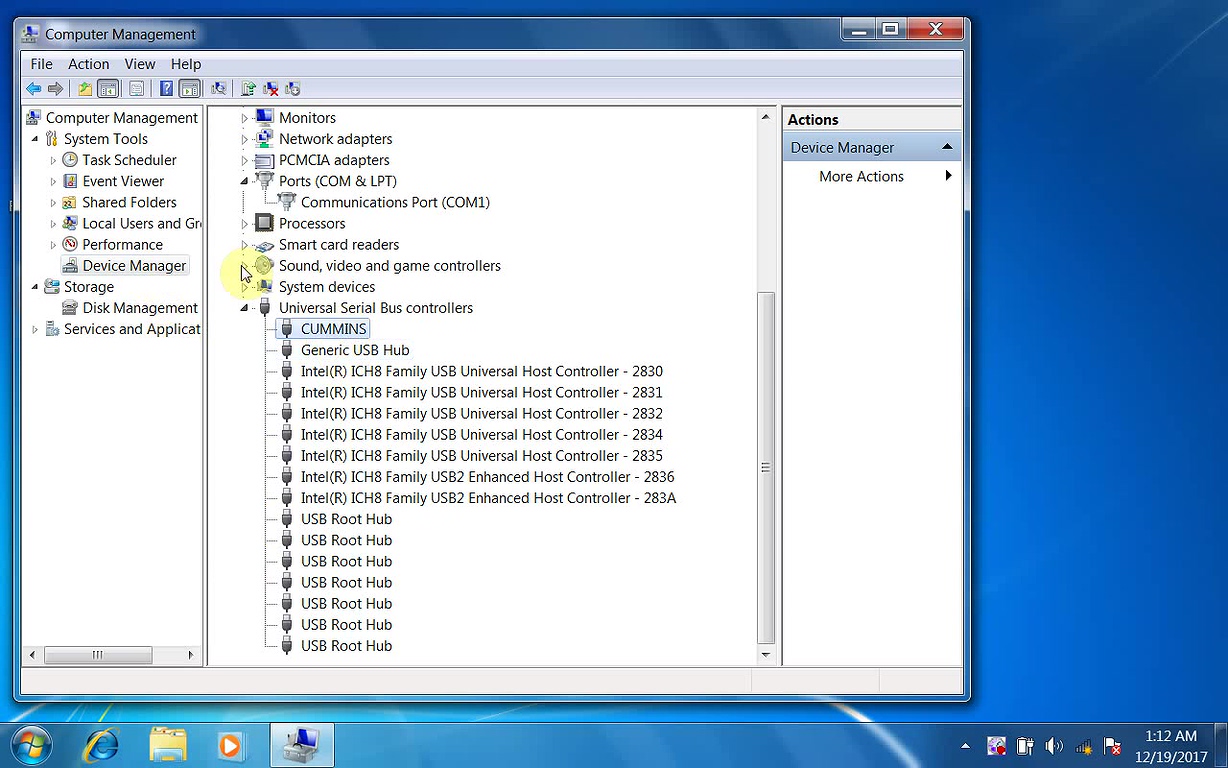Image resolution: width=1228 pixels, height=768 pixels.
Task: Expand the Network adapters category
Action: click(x=244, y=139)
